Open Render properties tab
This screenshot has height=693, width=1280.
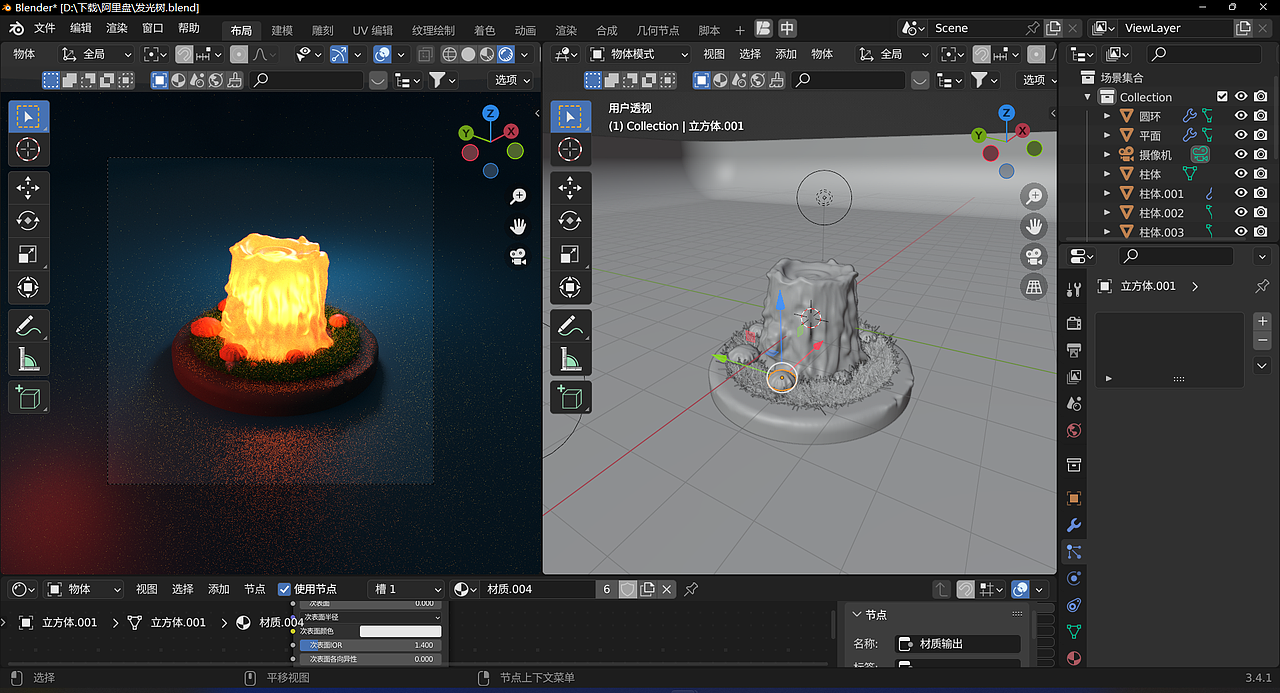click(1074, 324)
